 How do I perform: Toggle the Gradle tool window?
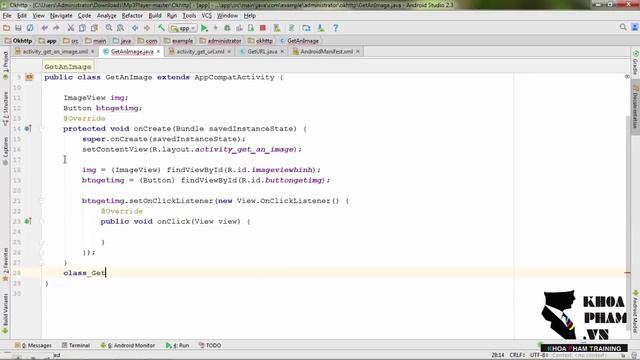tap(636, 62)
